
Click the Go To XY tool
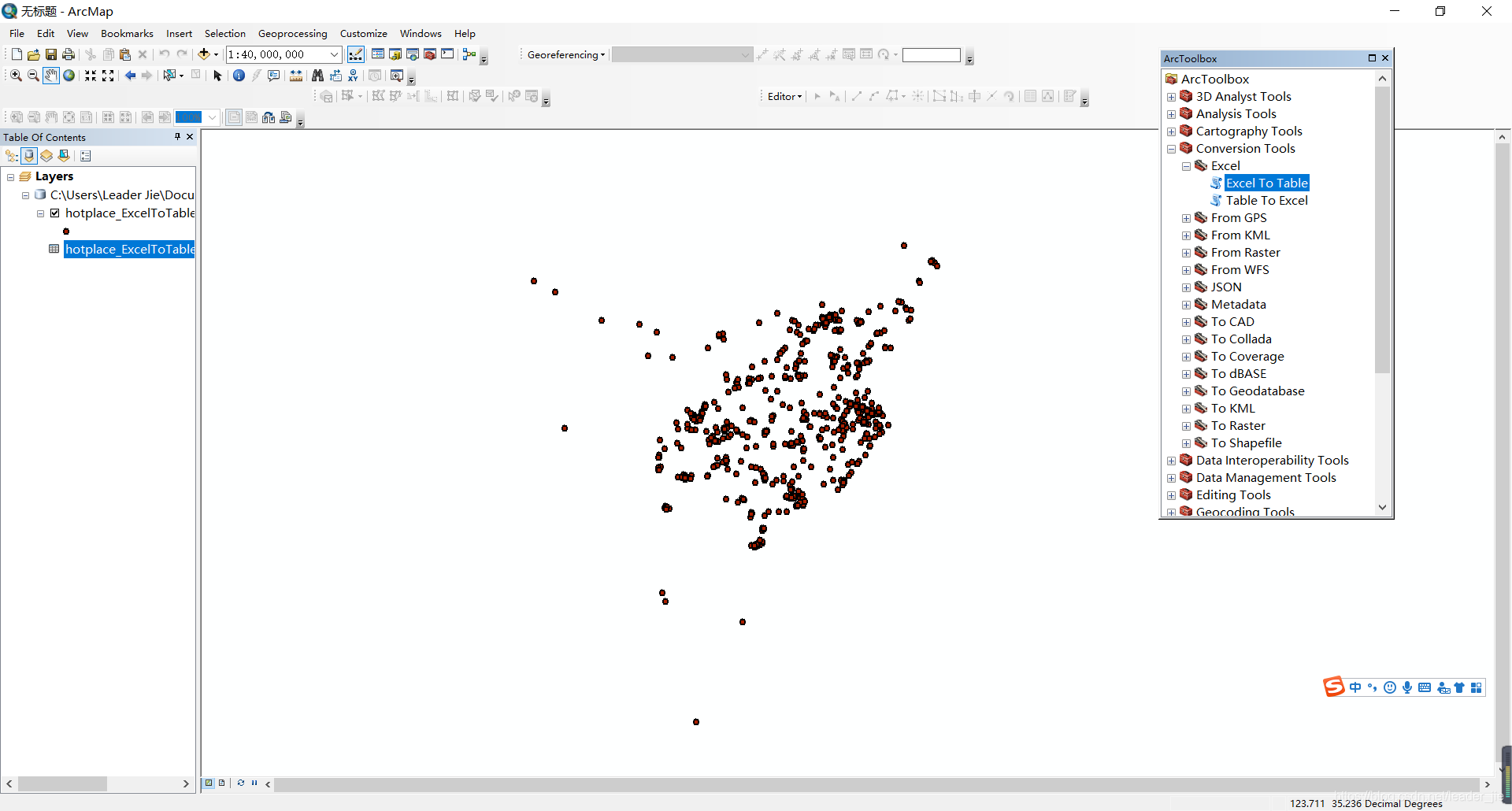point(354,76)
